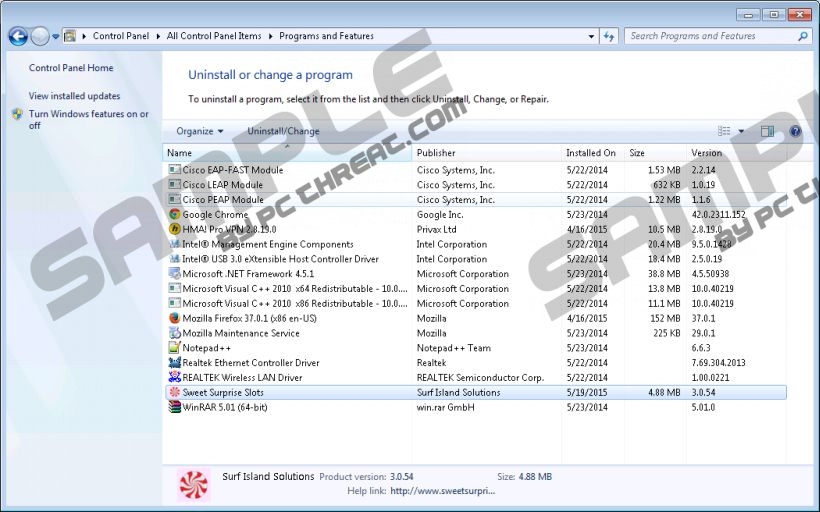This screenshot has height=512, width=820.
Task: Click the HMA! Pro VPN icon
Action: pos(175,229)
